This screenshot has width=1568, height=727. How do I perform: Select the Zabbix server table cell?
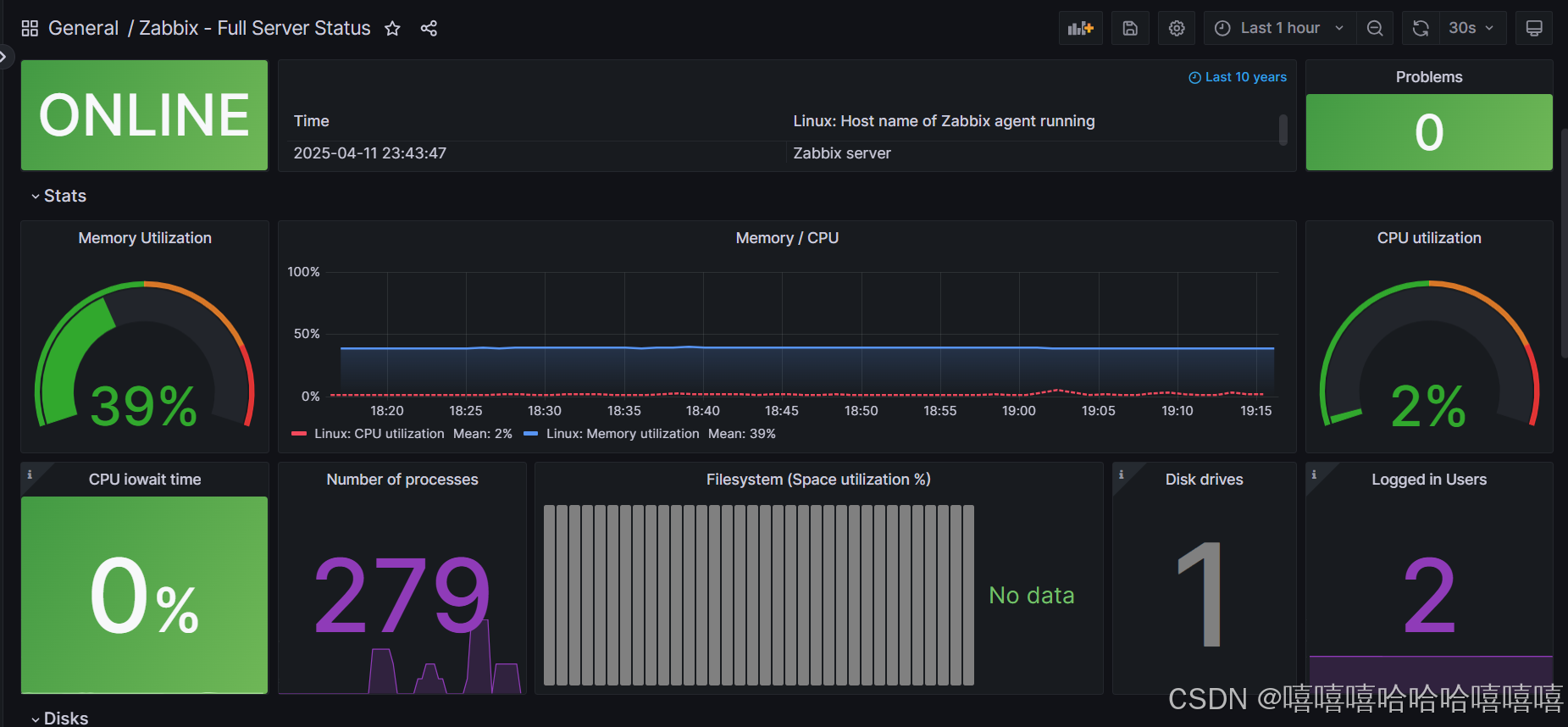point(842,153)
